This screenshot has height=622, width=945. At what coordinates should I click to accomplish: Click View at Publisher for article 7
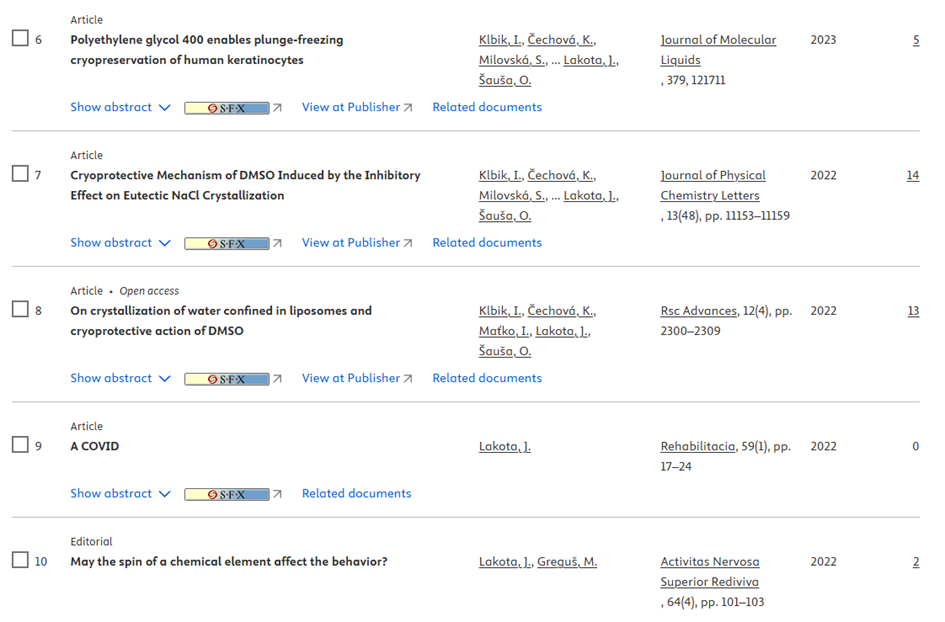click(357, 243)
